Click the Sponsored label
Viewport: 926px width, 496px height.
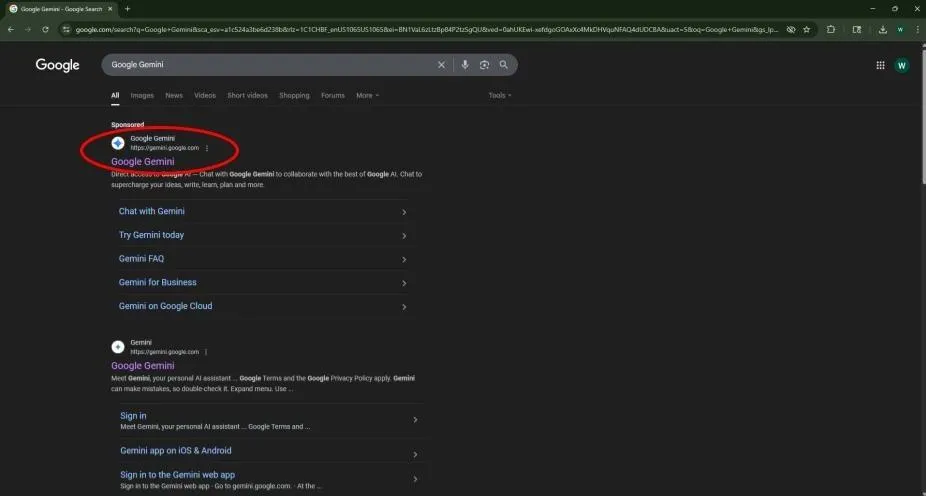128,125
